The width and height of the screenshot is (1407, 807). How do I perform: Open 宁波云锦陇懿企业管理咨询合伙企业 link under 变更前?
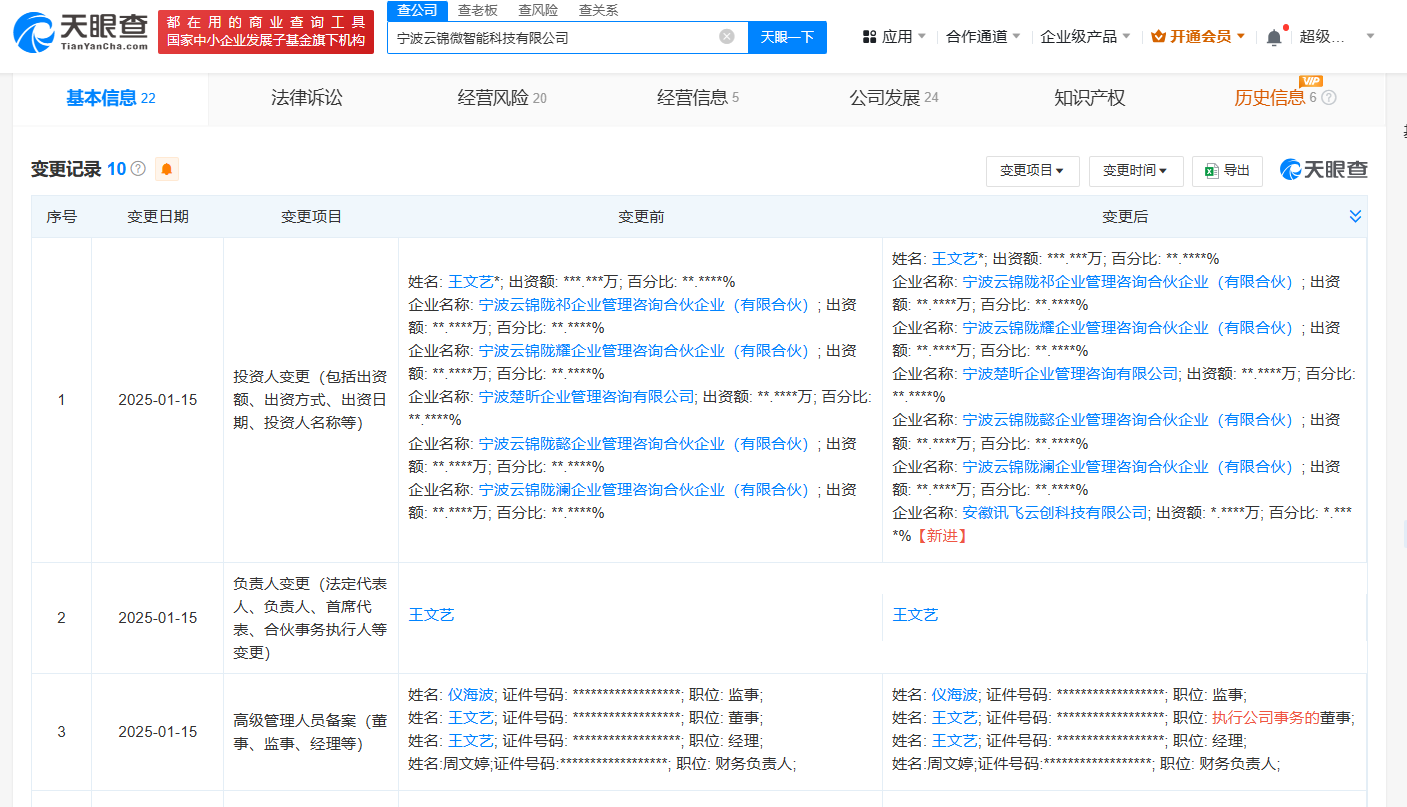click(x=644, y=443)
